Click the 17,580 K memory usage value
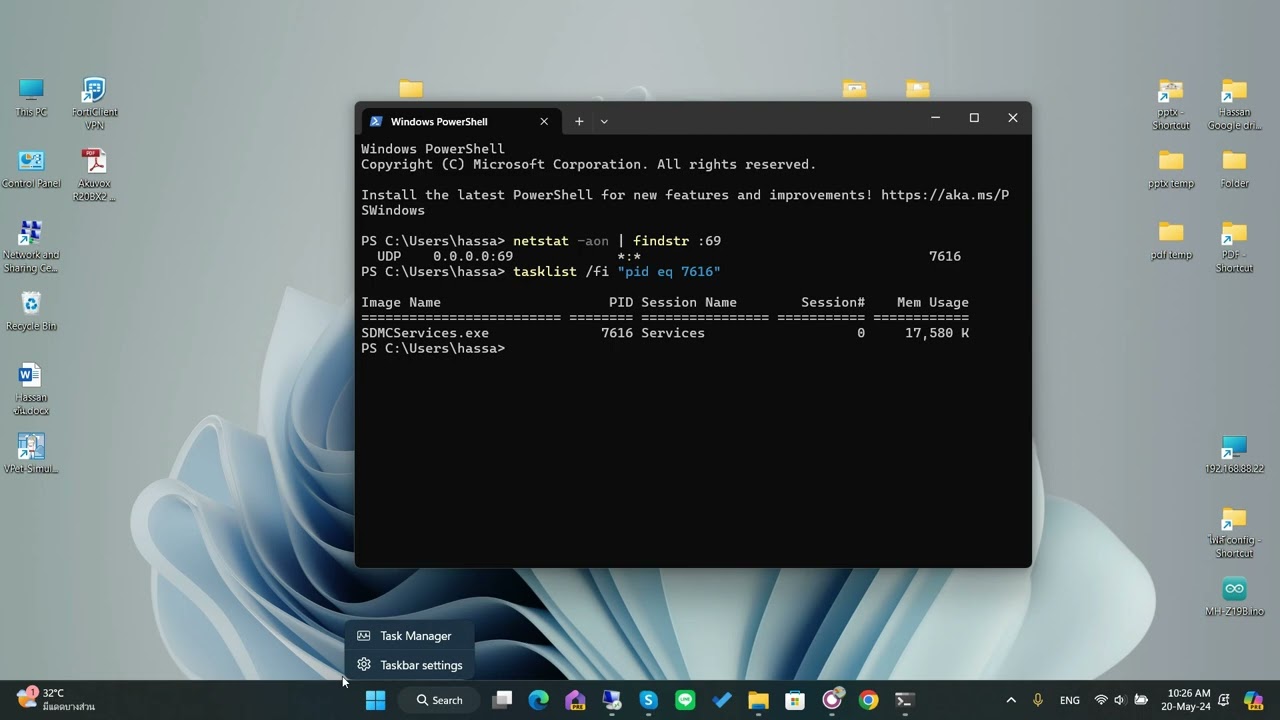This screenshot has width=1280, height=720. [937, 333]
